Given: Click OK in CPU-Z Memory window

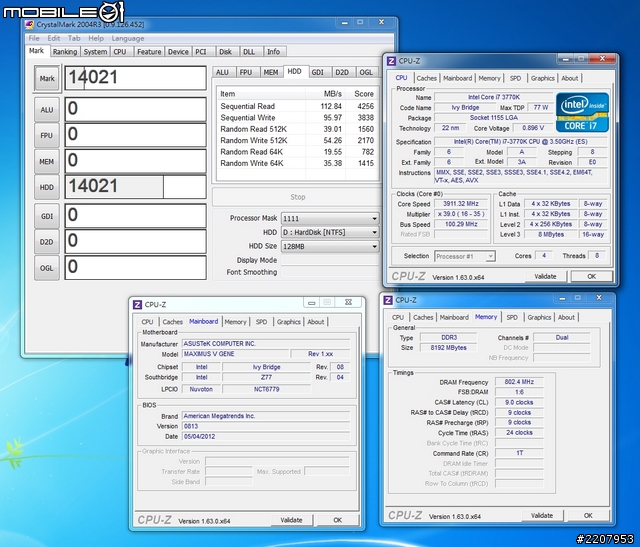Looking at the screenshot, I should (588, 516).
